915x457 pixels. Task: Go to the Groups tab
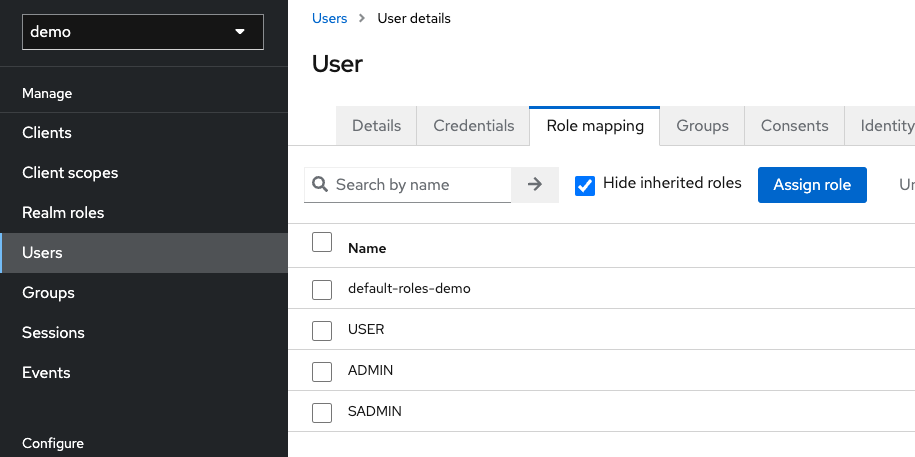point(702,126)
